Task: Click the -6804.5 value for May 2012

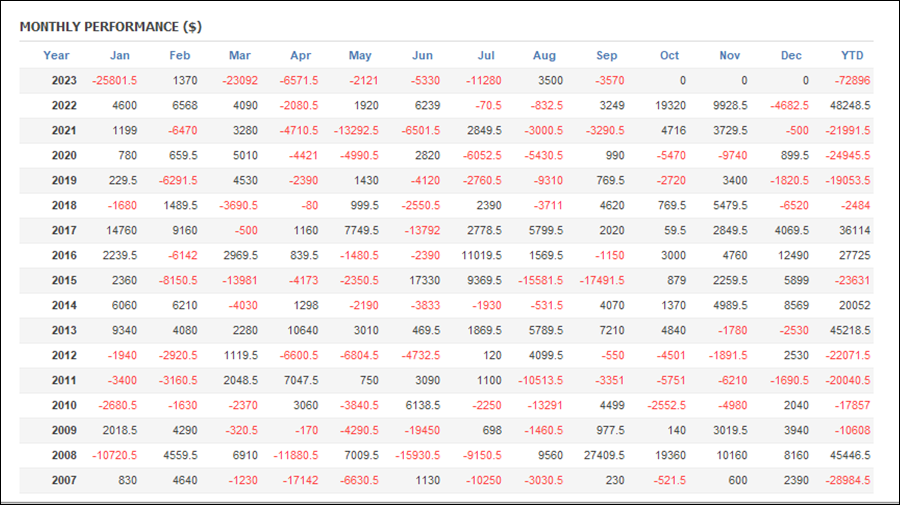Action: coord(359,355)
